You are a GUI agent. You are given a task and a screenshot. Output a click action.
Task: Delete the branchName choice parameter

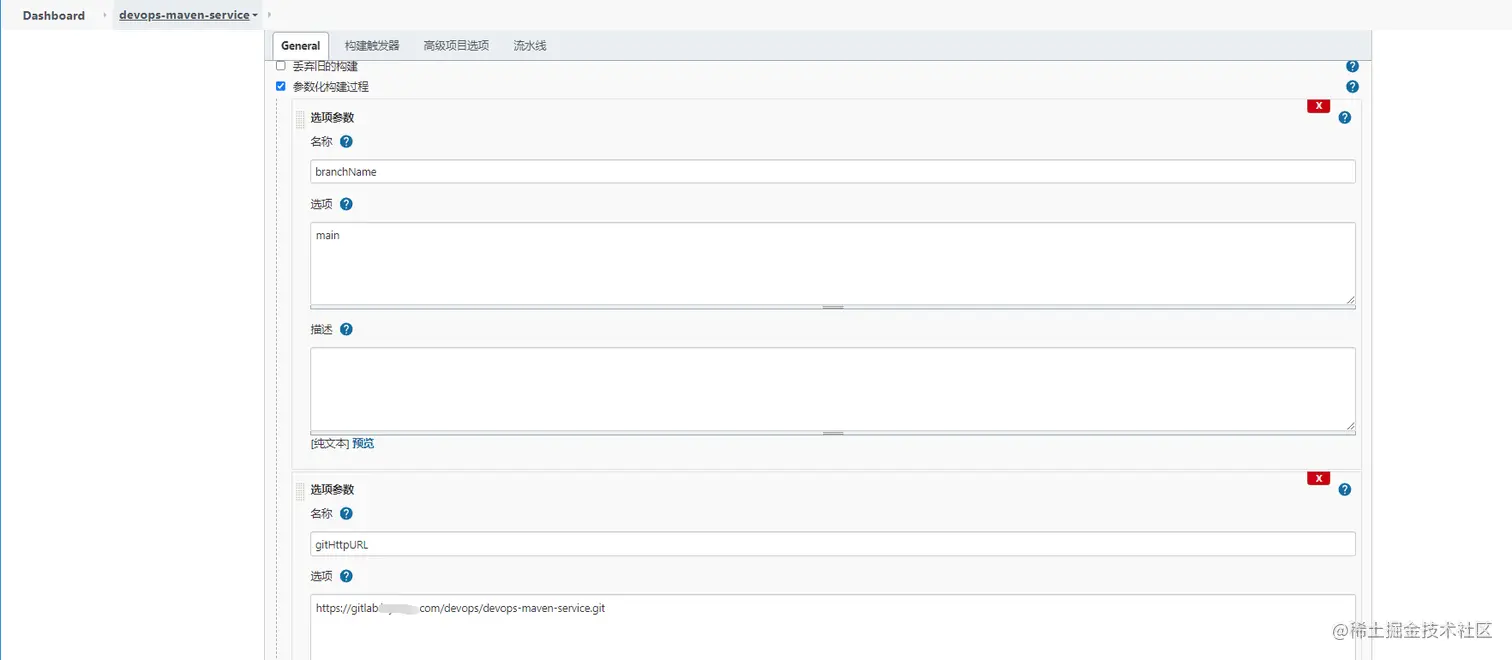pyautogui.click(x=1318, y=106)
